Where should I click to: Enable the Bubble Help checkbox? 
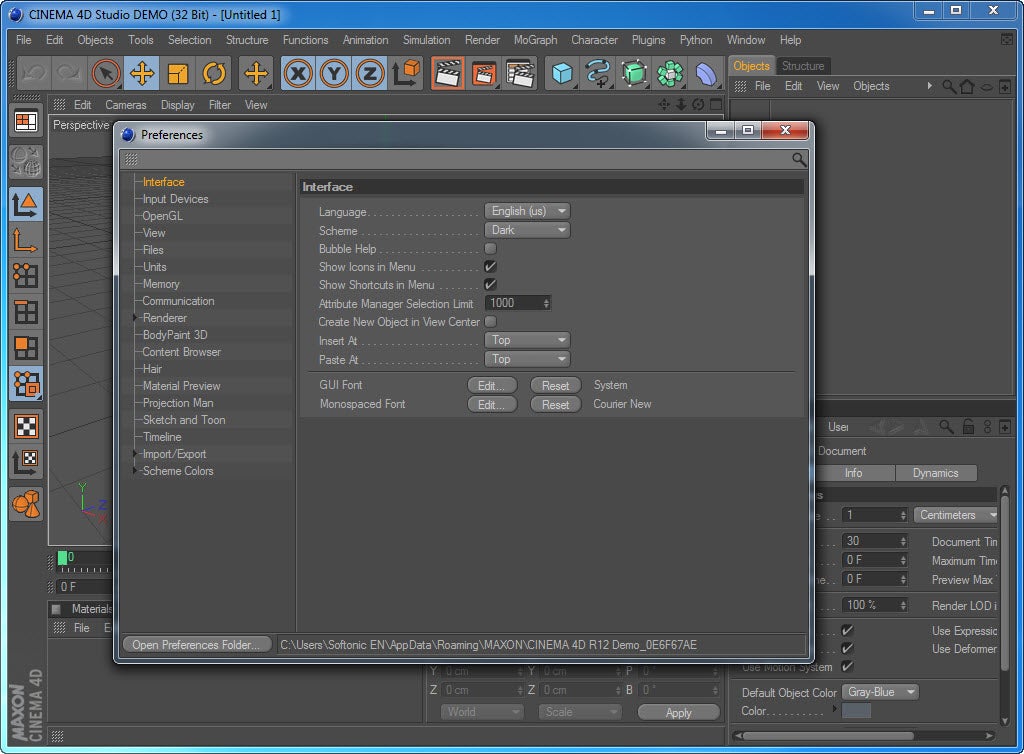490,249
